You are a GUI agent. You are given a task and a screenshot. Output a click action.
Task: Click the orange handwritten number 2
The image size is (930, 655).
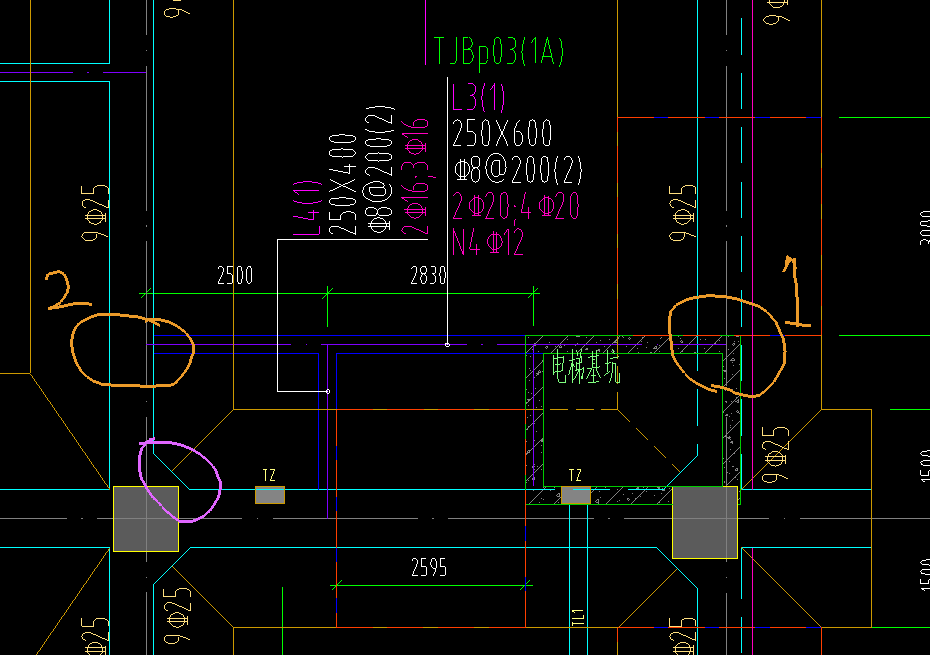(58, 290)
